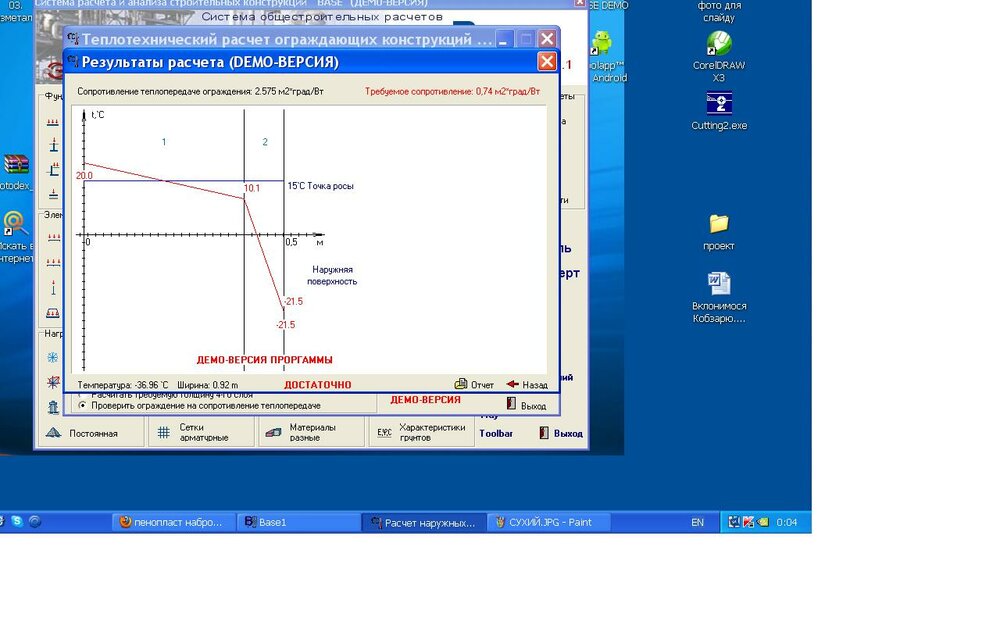The height and width of the screenshot is (625, 1000).
Task: Launch Cutting2.exe desktop icon
Action: click(x=719, y=104)
